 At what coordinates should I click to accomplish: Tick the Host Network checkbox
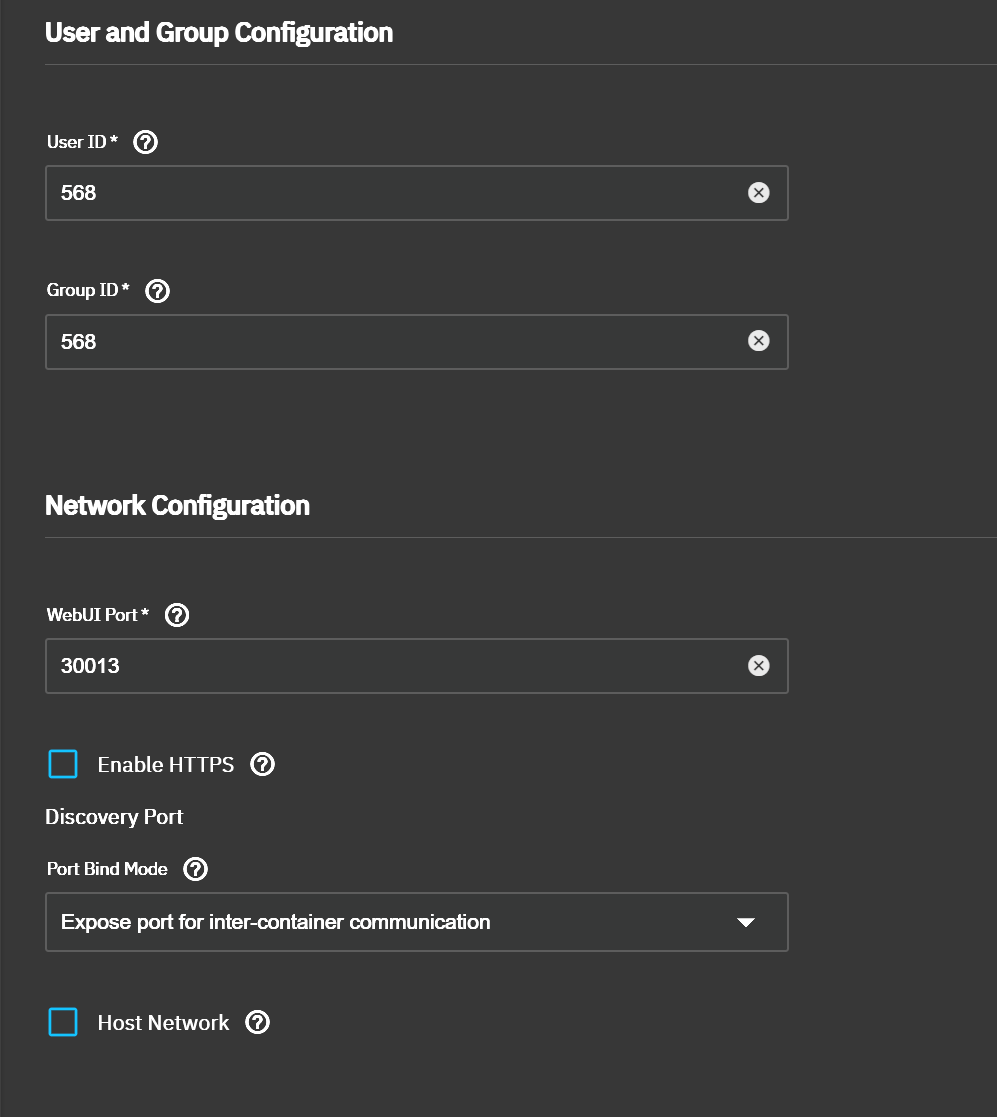click(x=63, y=1023)
